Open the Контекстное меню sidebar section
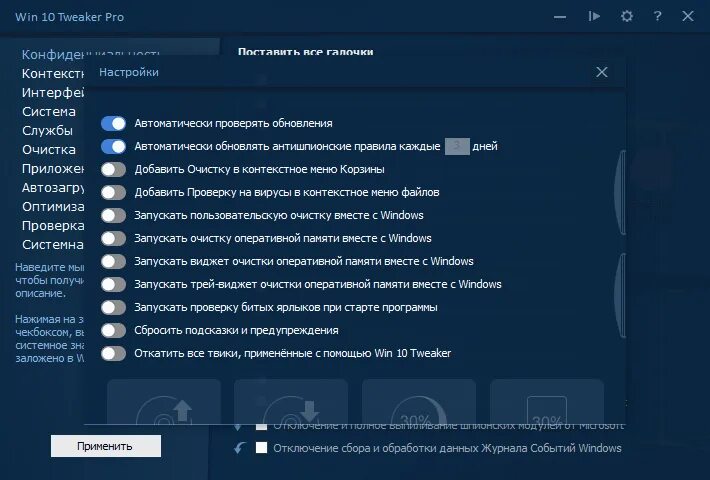Image resolution: width=710 pixels, height=480 pixels. [x=53, y=73]
